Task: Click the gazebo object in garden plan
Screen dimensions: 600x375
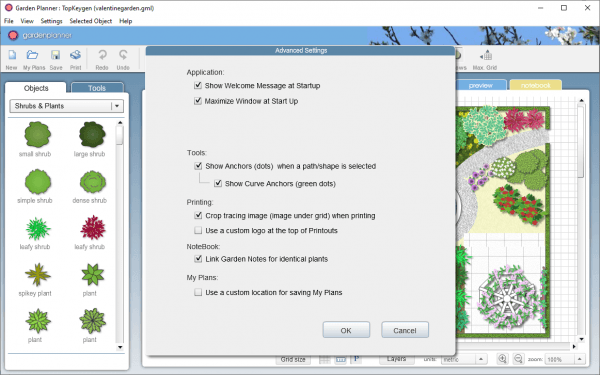Action: [508, 297]
